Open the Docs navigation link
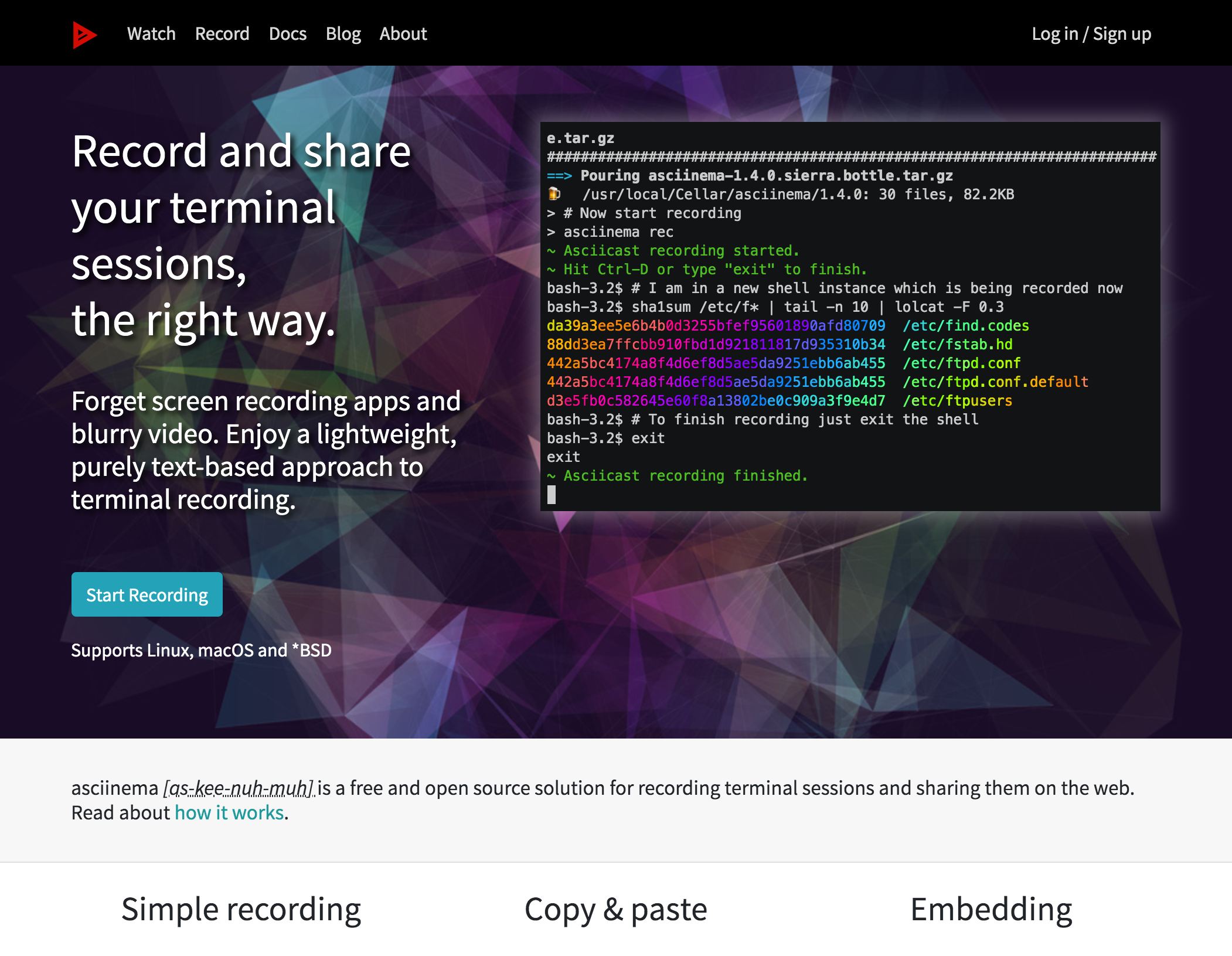 [287, 34]
